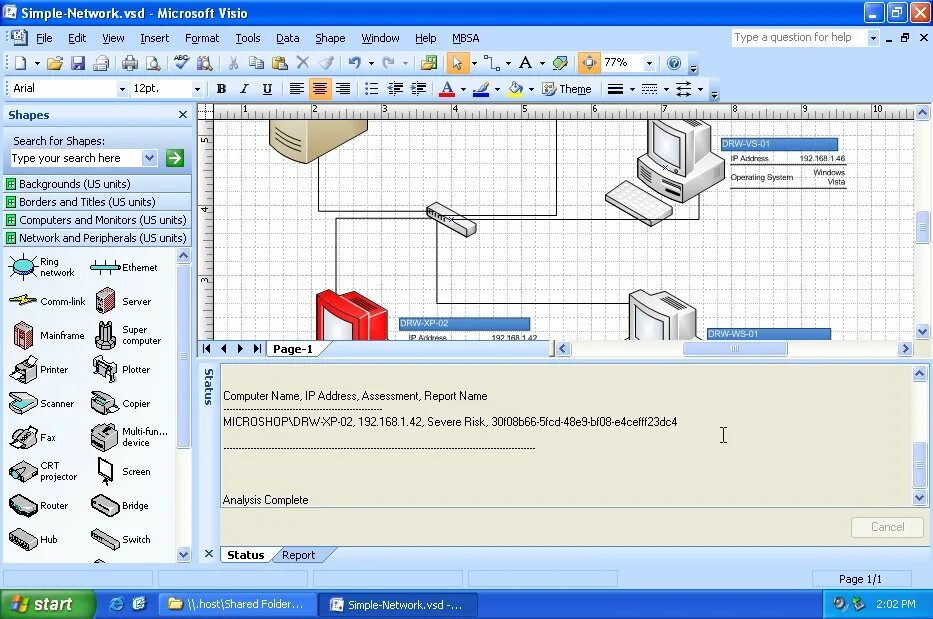Select the Pointer tool
This screenshot has width=933, height=619.
(x=457, y=62)
